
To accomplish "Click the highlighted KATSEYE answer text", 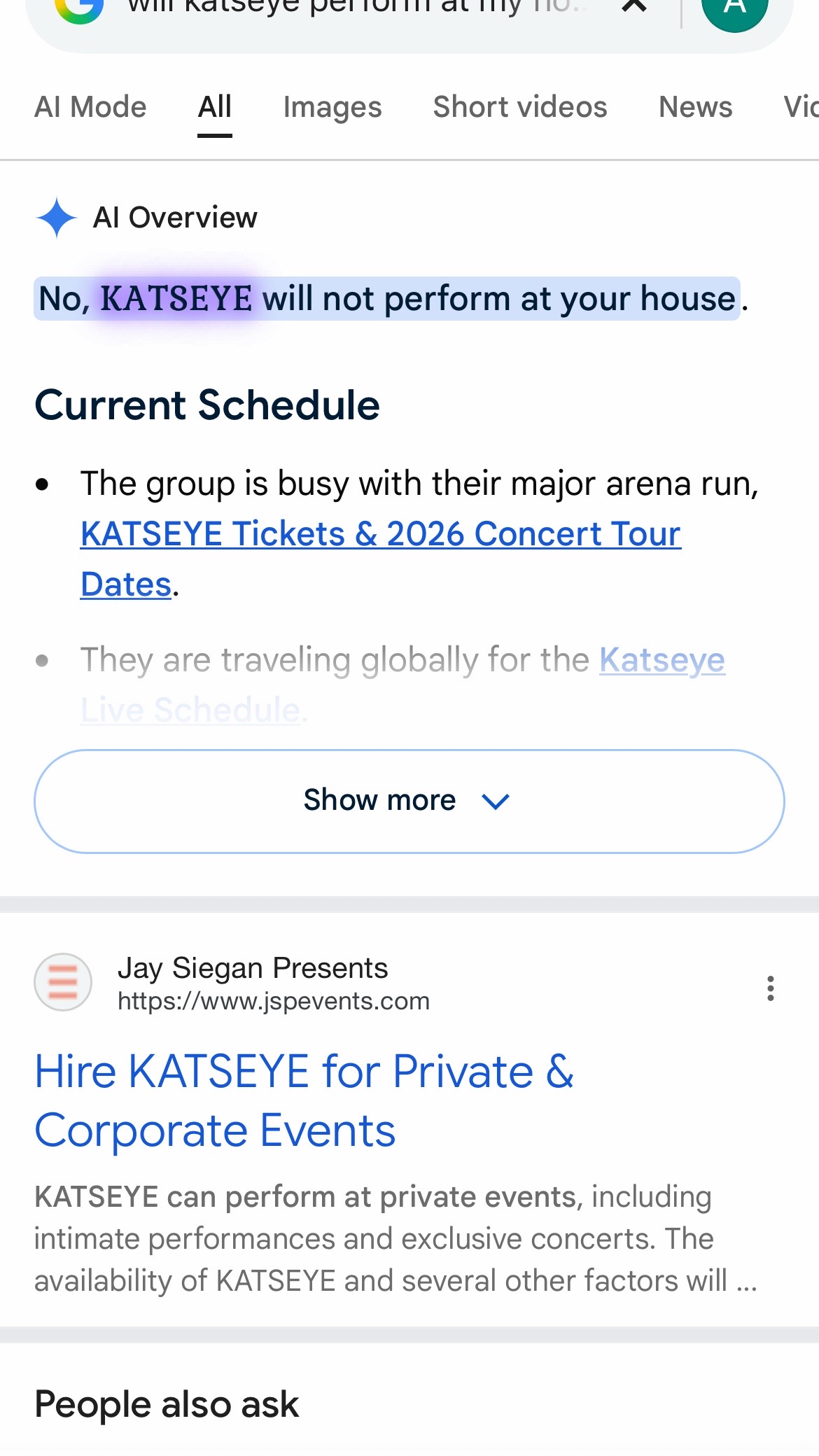I will 176,299.
